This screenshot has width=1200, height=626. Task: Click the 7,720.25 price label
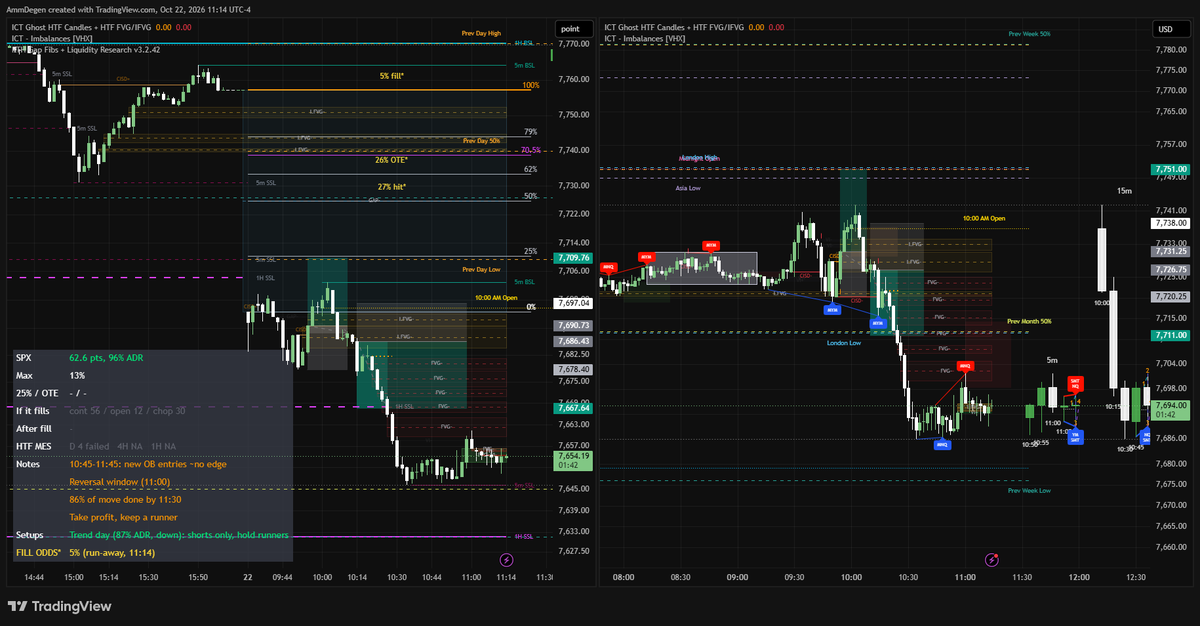pos(1169,296)
